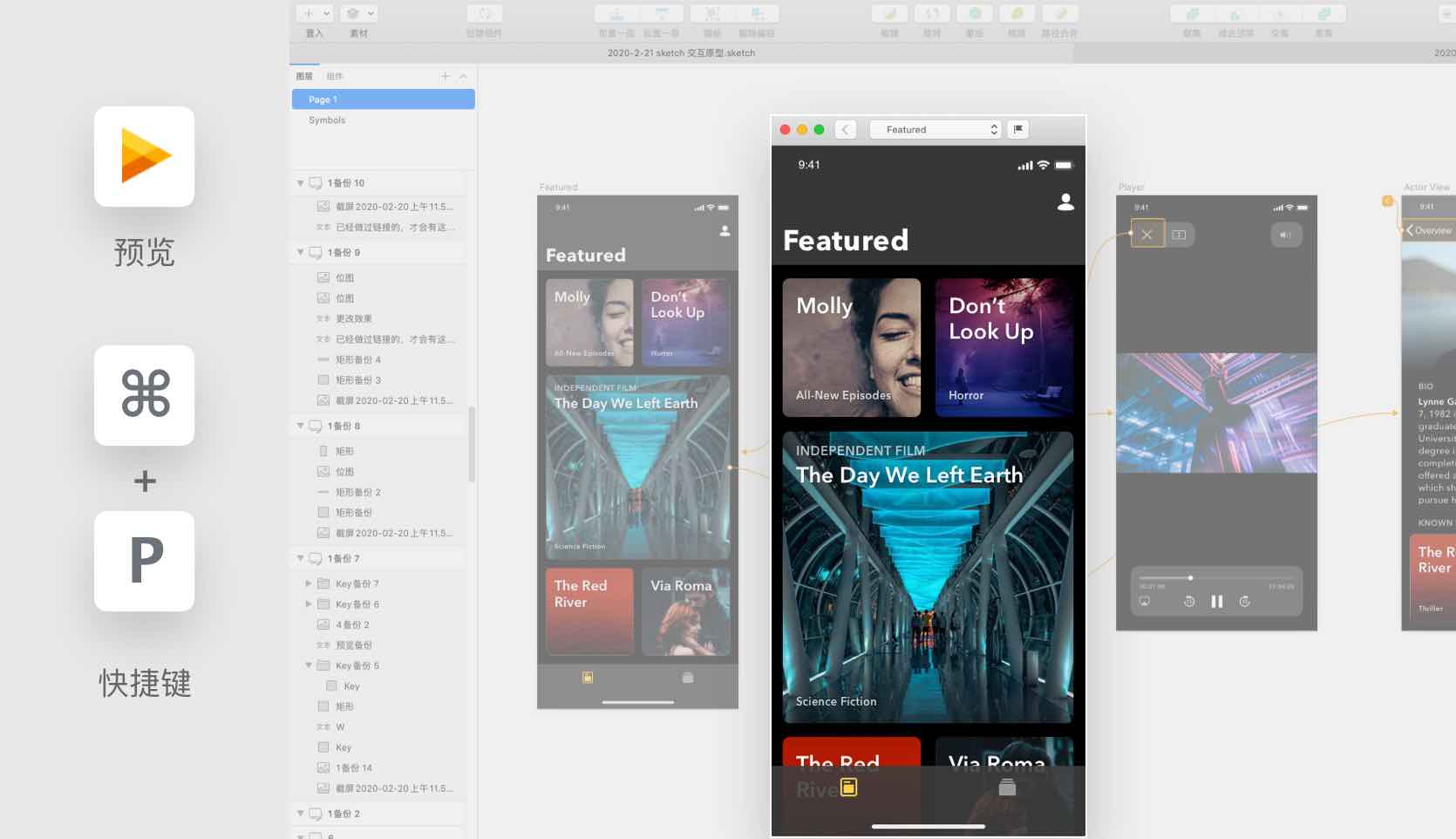Click the back arrow in the preview window toolbar
Screen dimensions: 1456x839
point(845,129)
